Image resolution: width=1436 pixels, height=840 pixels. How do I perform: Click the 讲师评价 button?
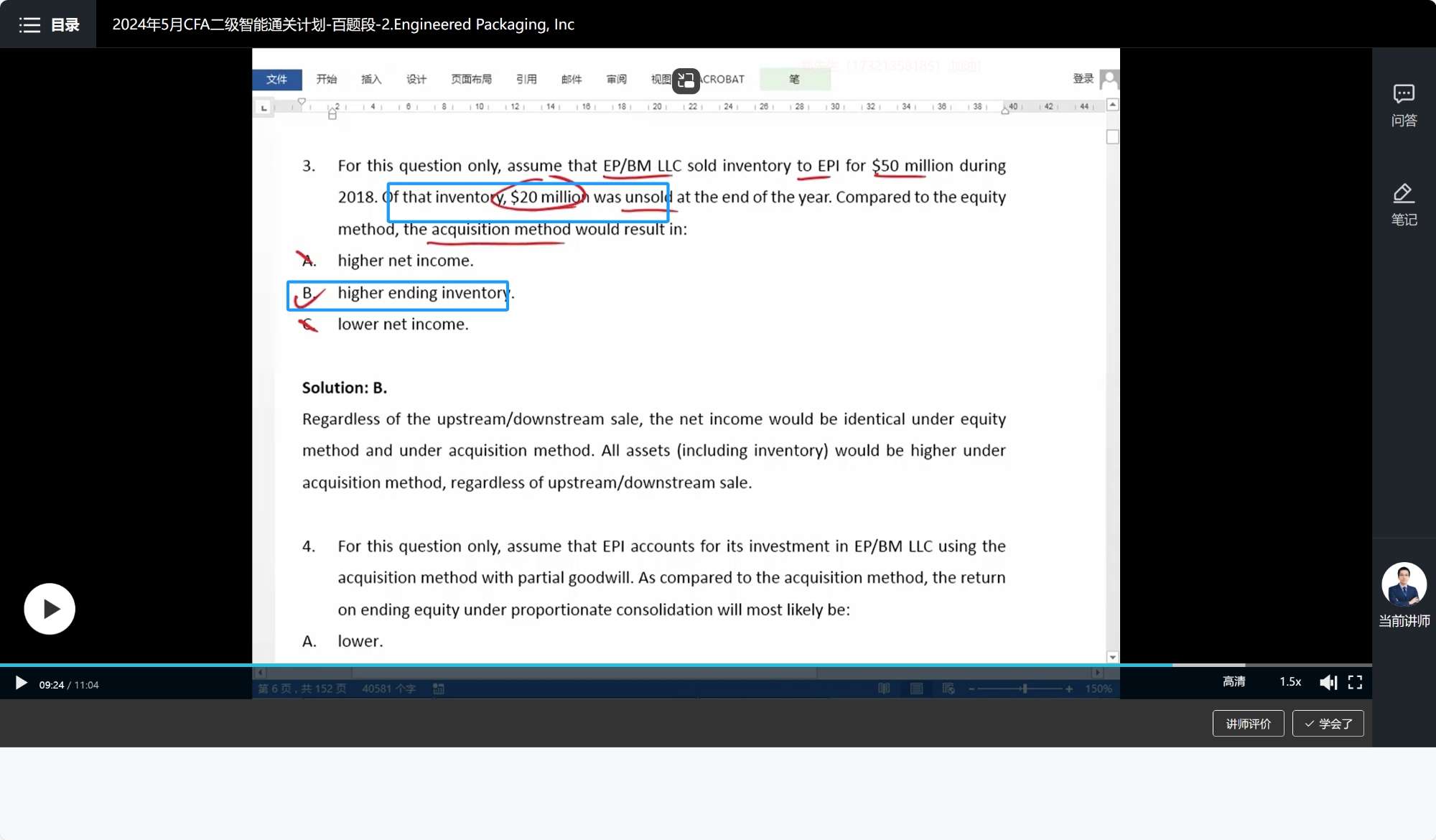point(1248,724)
